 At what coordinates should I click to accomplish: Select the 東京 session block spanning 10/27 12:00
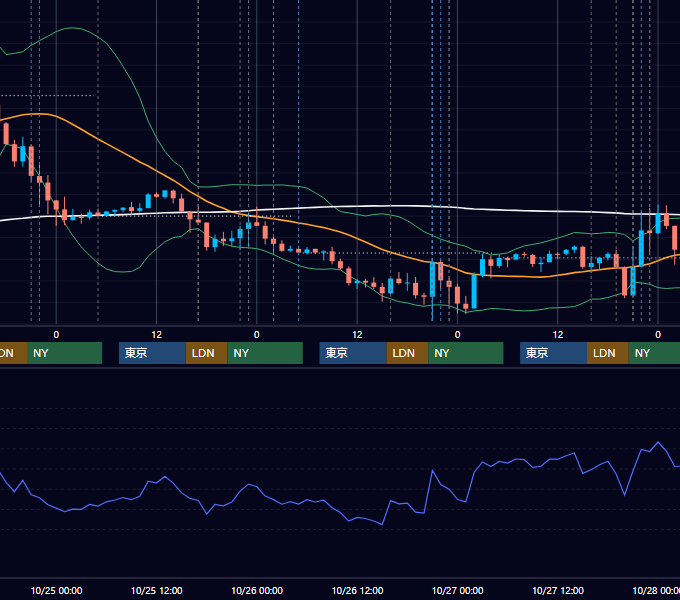click(553, 353)
